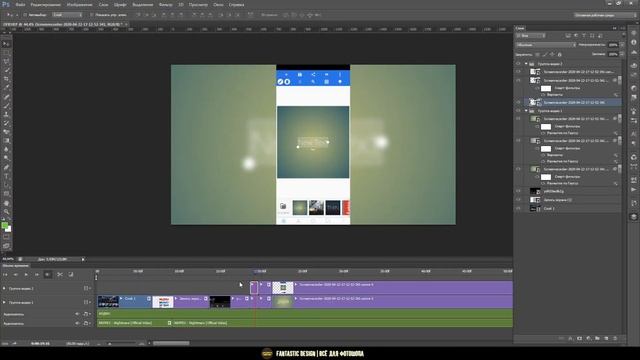Click the add layer mask icon
The height and width of the screenshot is (360, 640).
pos(579,338)
